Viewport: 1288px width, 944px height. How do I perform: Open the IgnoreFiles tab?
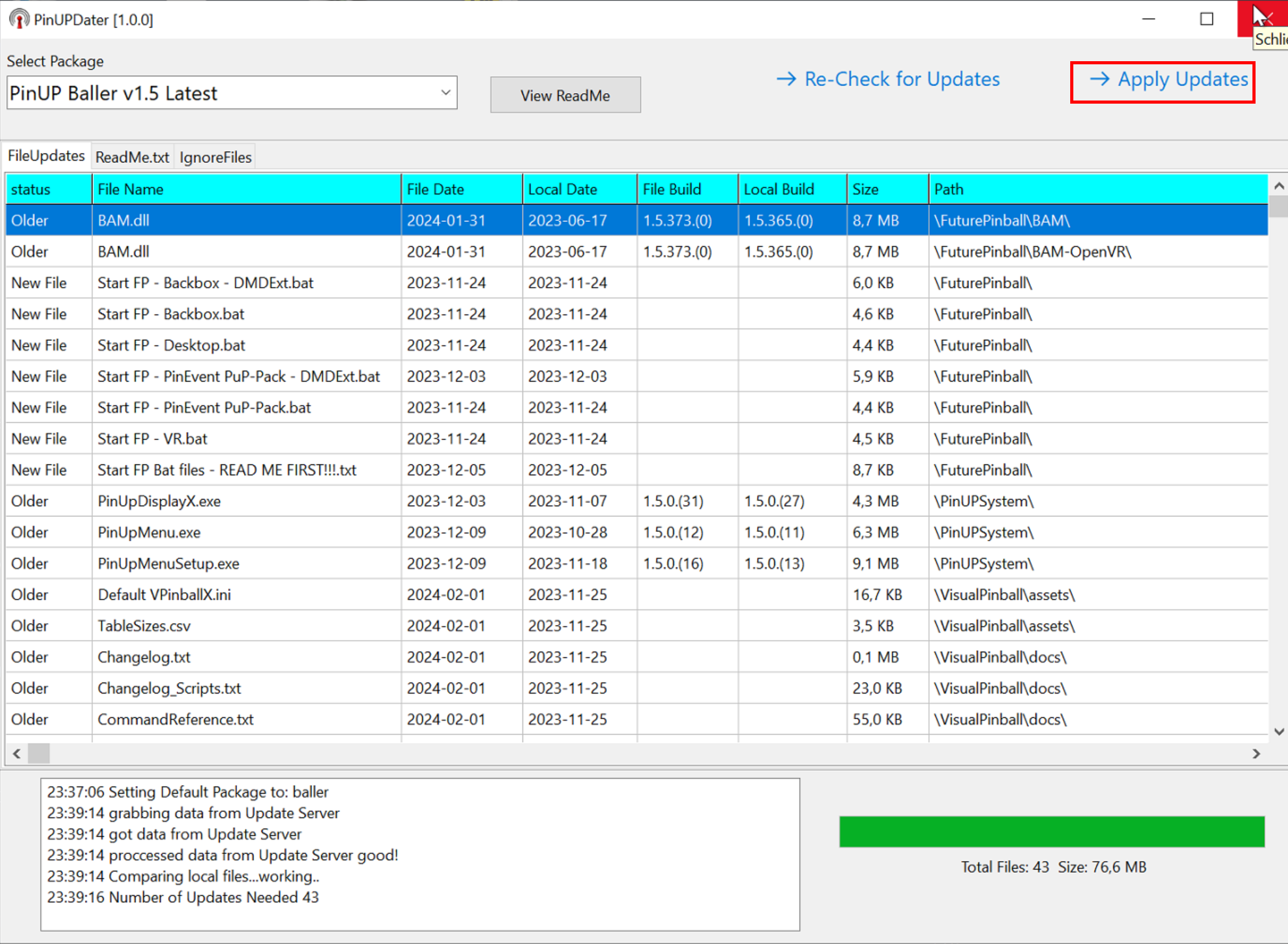[215, 157]
